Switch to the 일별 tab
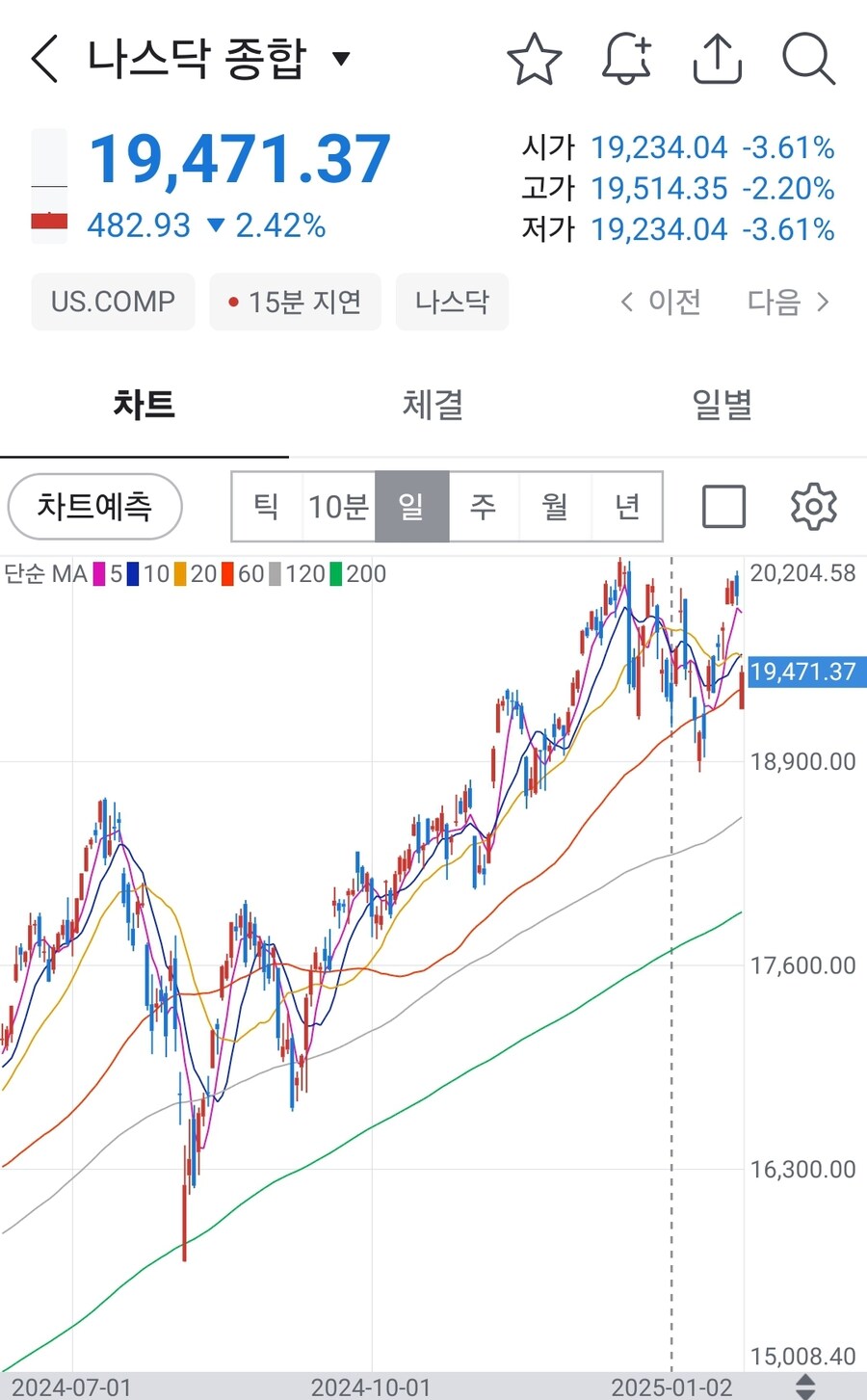The image size is (867, 1400). click(721, 406)
